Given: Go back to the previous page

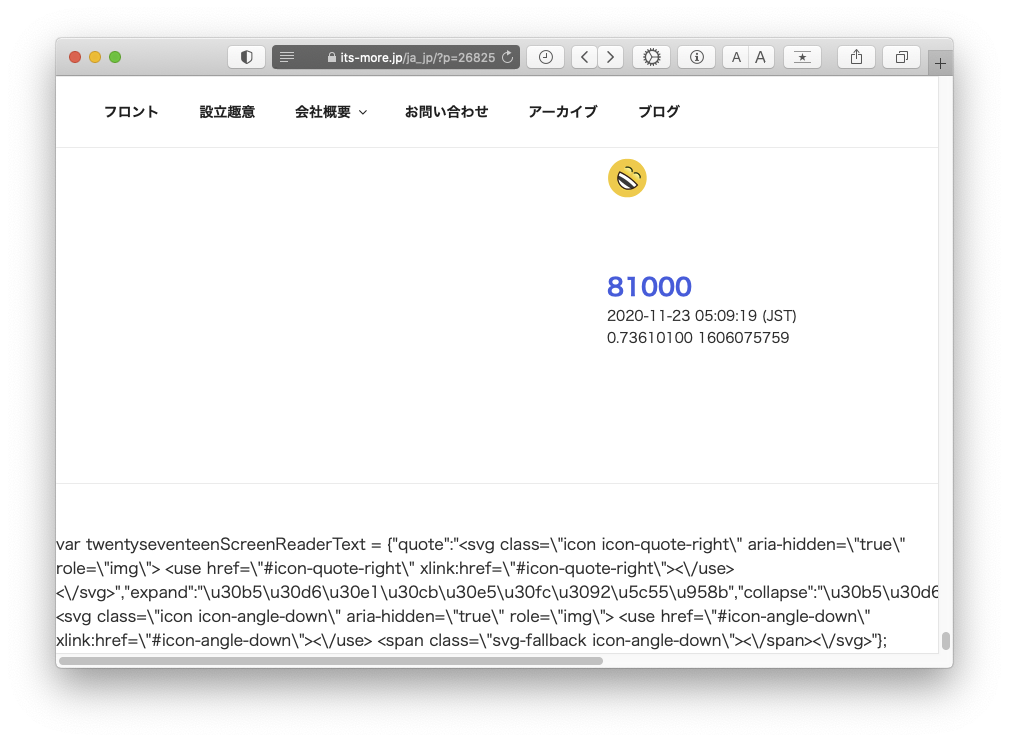Looking at the screenshot, I should click(x=584, y=57).
